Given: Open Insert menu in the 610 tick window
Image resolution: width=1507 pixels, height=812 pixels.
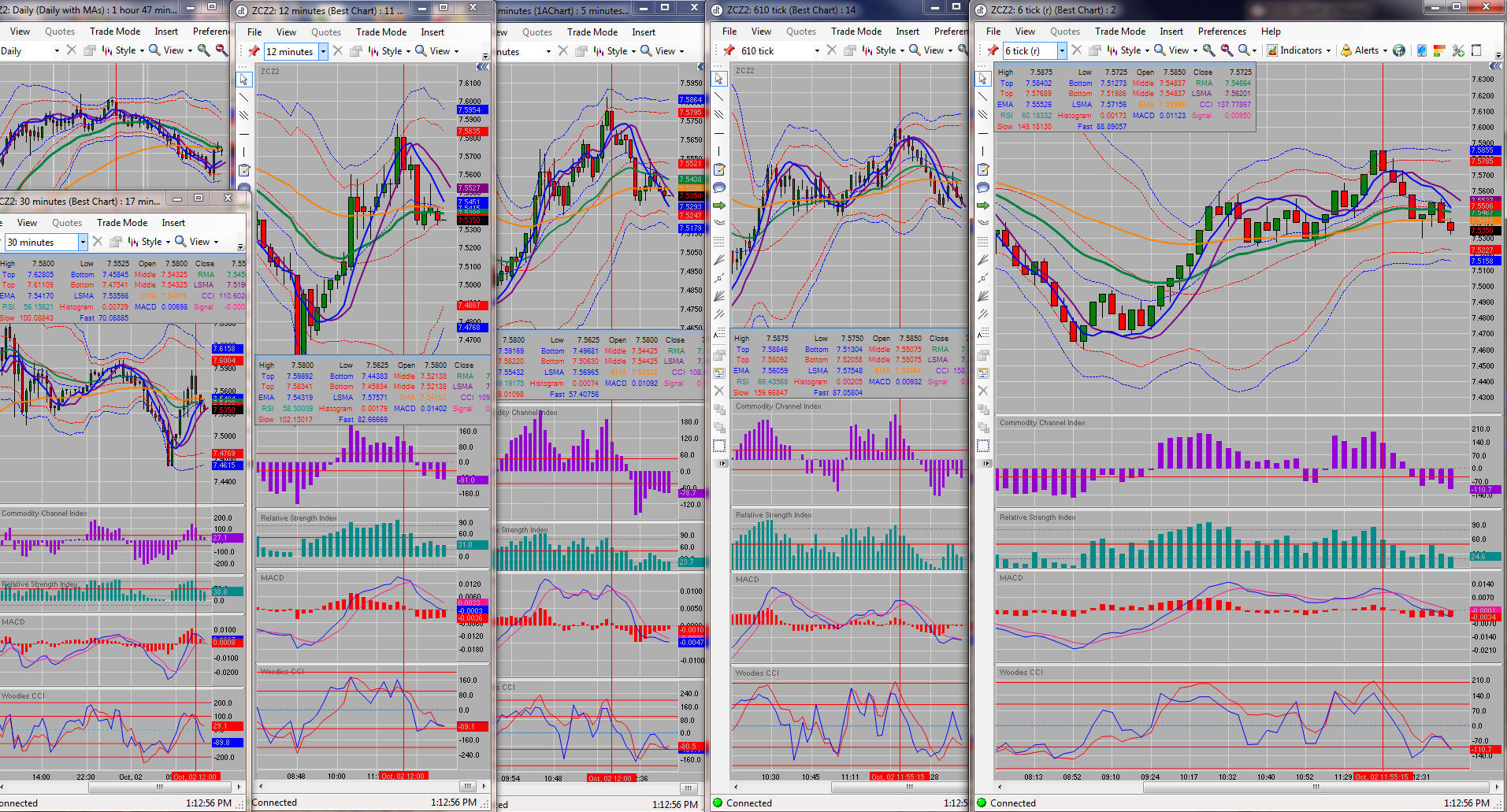Looking at the screenshot, I should click(908, 32).
